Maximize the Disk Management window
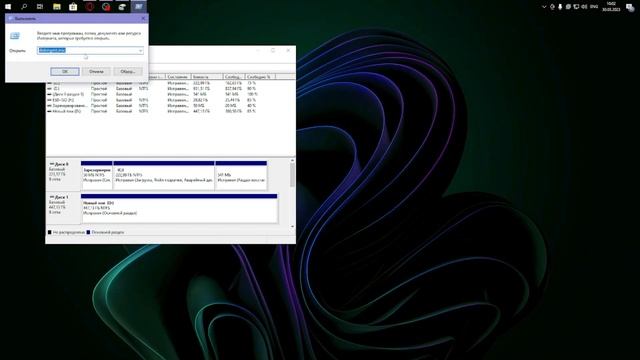Viewport: 640px width, 360px height. tap(273, 51)
